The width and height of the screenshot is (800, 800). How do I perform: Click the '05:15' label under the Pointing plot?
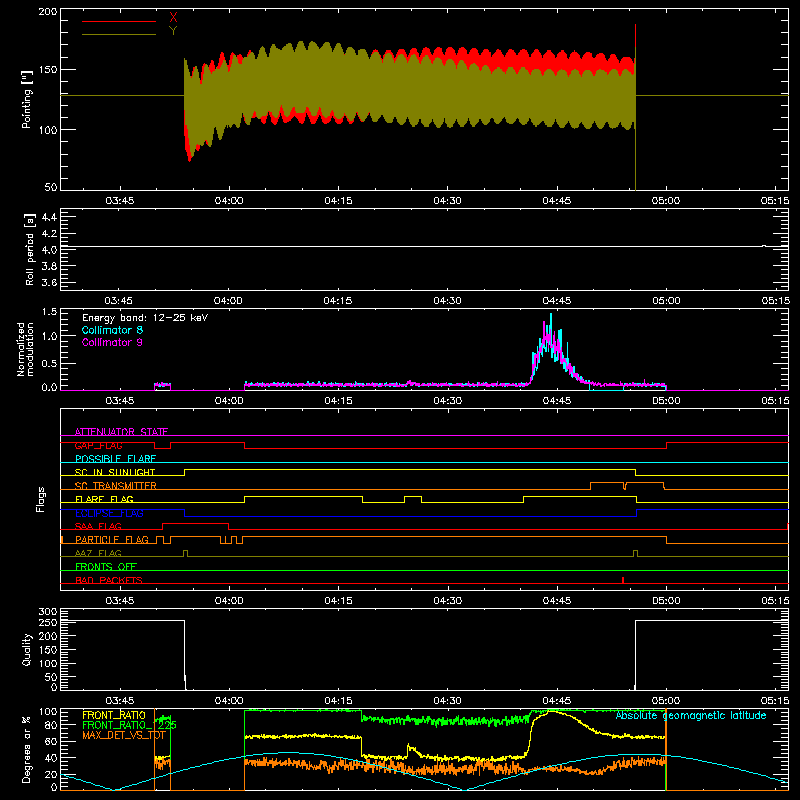[x=775, y=201]
